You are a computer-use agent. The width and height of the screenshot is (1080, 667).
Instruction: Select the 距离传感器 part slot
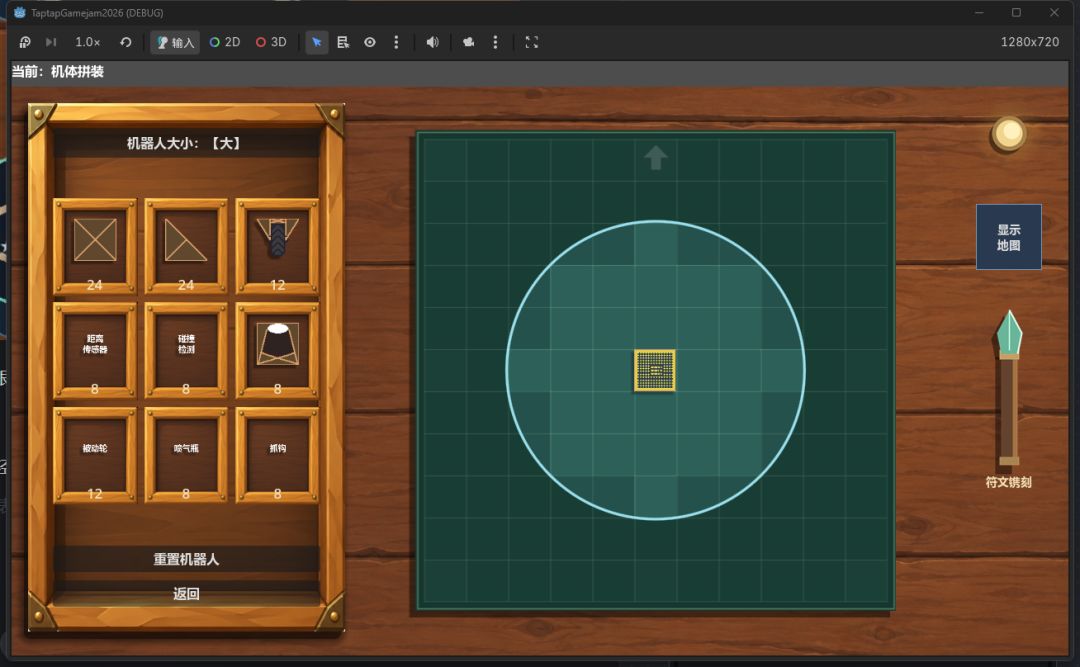pyautogui.click(x=95, y=350)
